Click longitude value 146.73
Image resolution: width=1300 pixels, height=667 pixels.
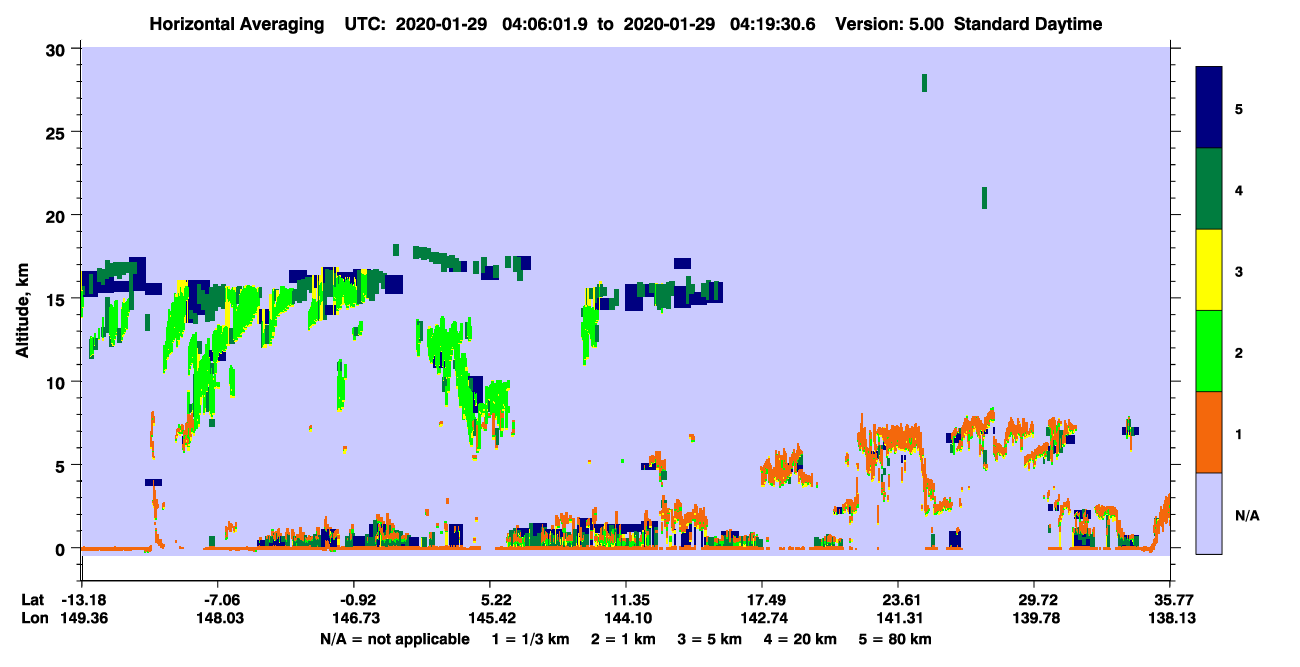pyautogui.click(x=354, y=619)
